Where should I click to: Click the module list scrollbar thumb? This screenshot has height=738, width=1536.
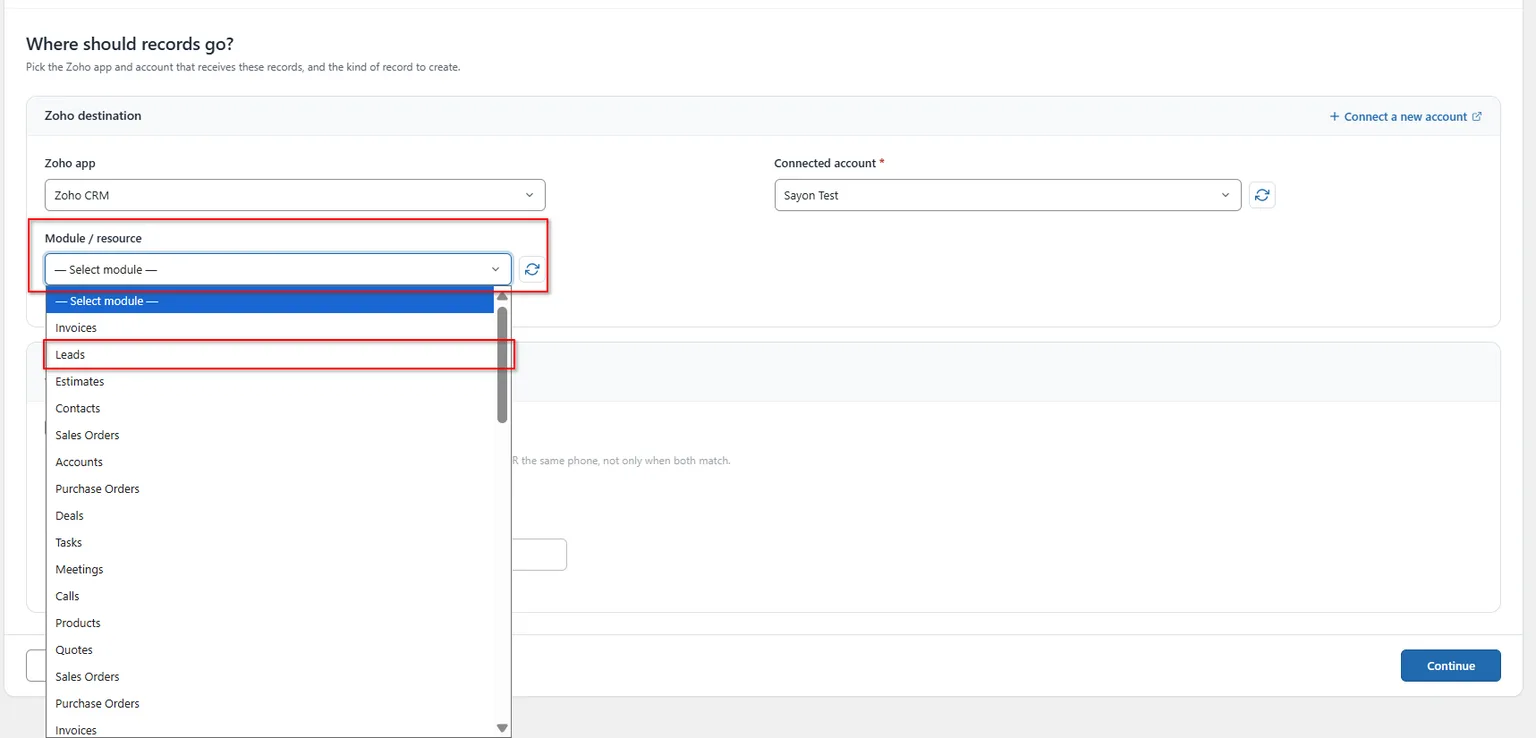coord(502,364)
